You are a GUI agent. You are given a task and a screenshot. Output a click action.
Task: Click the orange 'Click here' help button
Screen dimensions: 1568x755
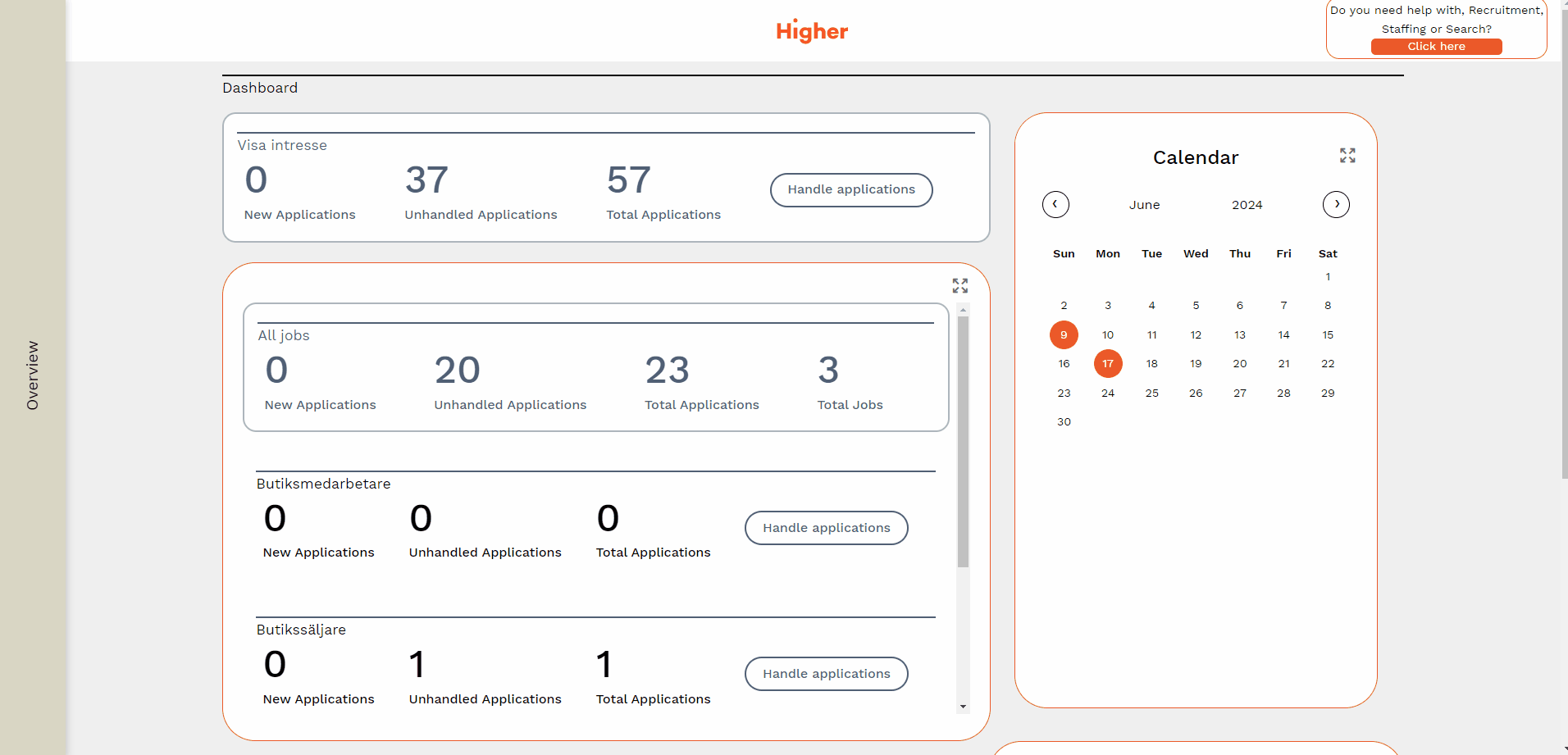[x=1436, y=47]
